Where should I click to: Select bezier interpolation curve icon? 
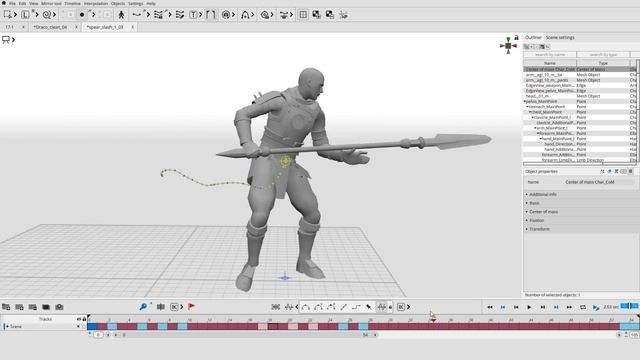pyautogui.click(x=305, y=307)
